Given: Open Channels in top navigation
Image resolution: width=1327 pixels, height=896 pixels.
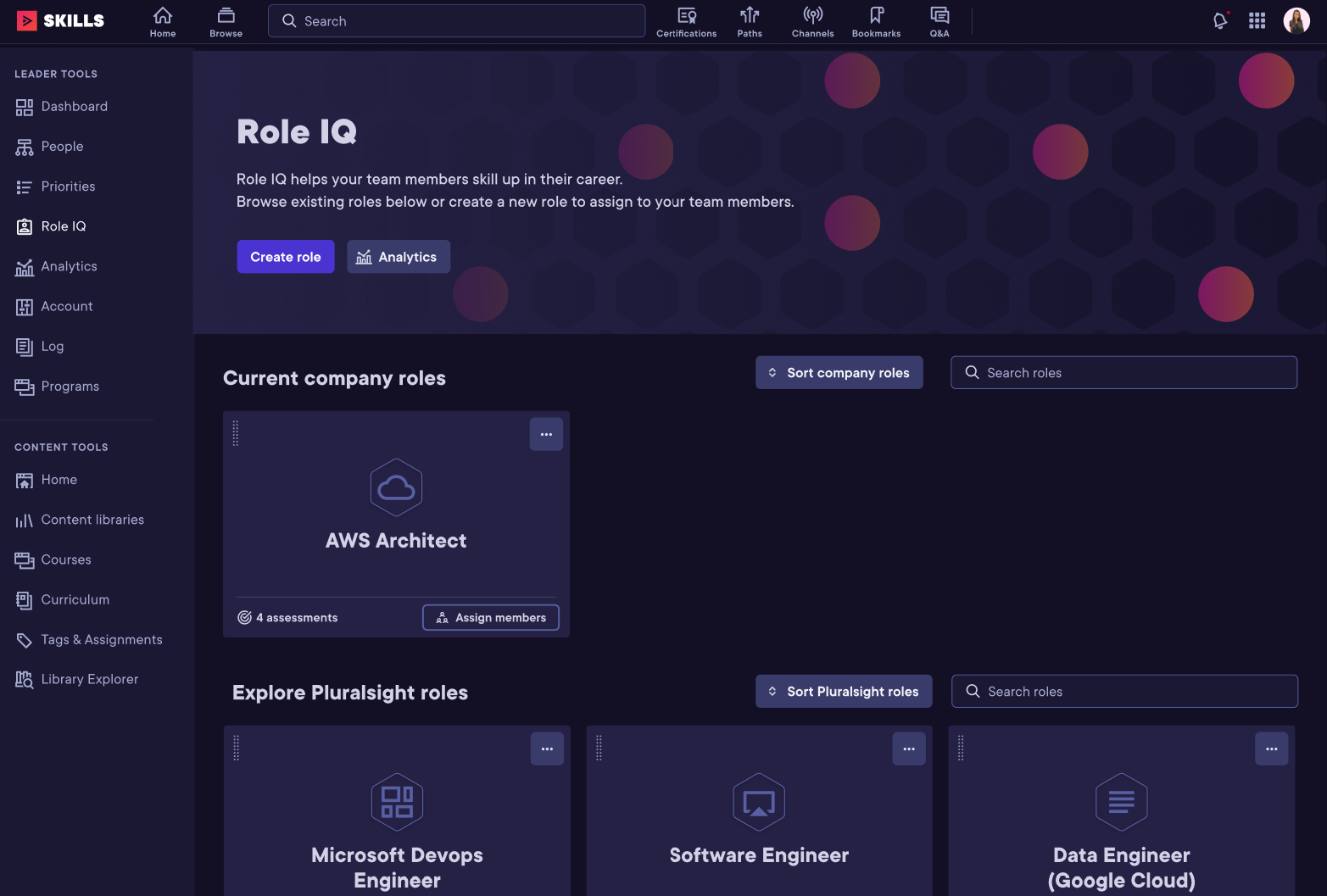Looking at the screenshot, I should [x=813, y=22].
